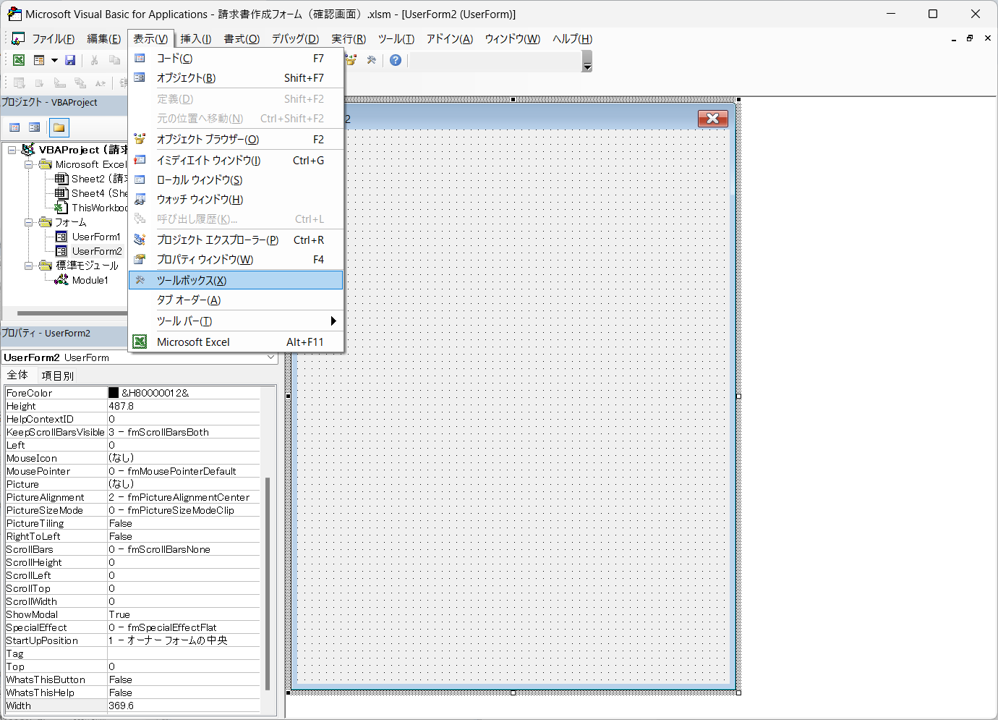This screenshot has height=720, width=998.
Task: Switch to the 項目別 properties tab
Action: [57, 376]
